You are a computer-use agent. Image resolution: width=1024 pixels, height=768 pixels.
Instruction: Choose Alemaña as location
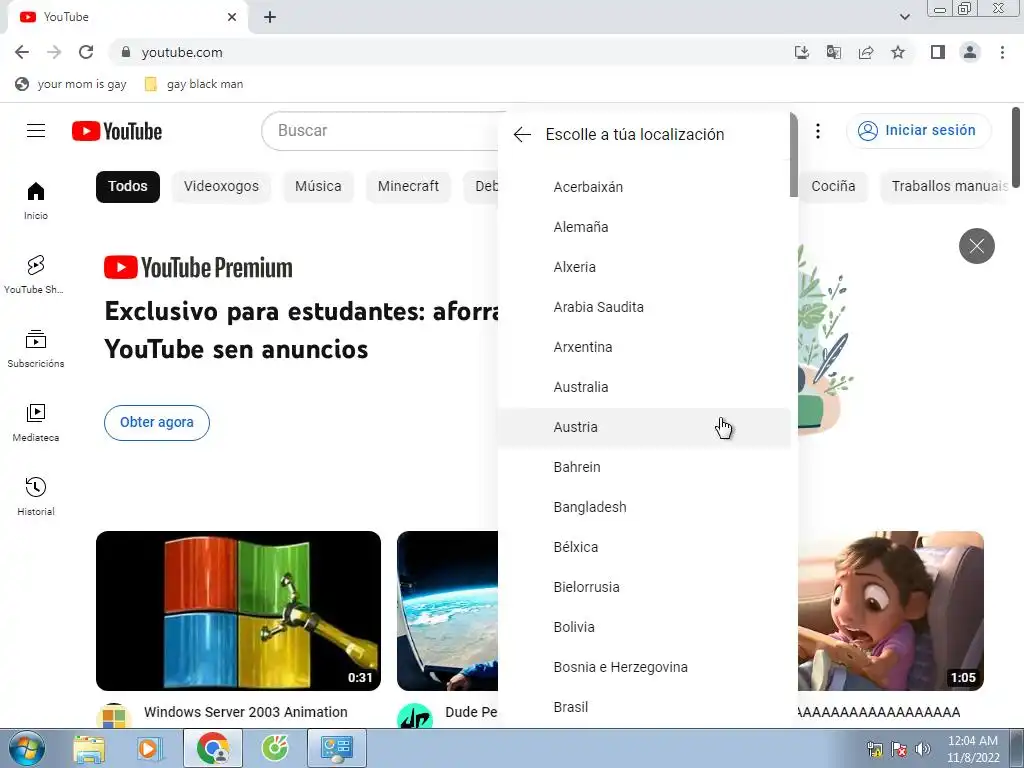644,227
